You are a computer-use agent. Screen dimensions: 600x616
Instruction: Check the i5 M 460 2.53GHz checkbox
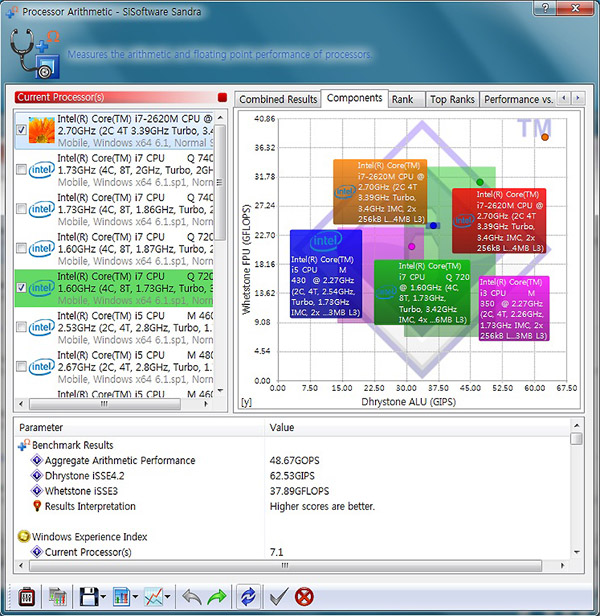(x=21, y=327)
